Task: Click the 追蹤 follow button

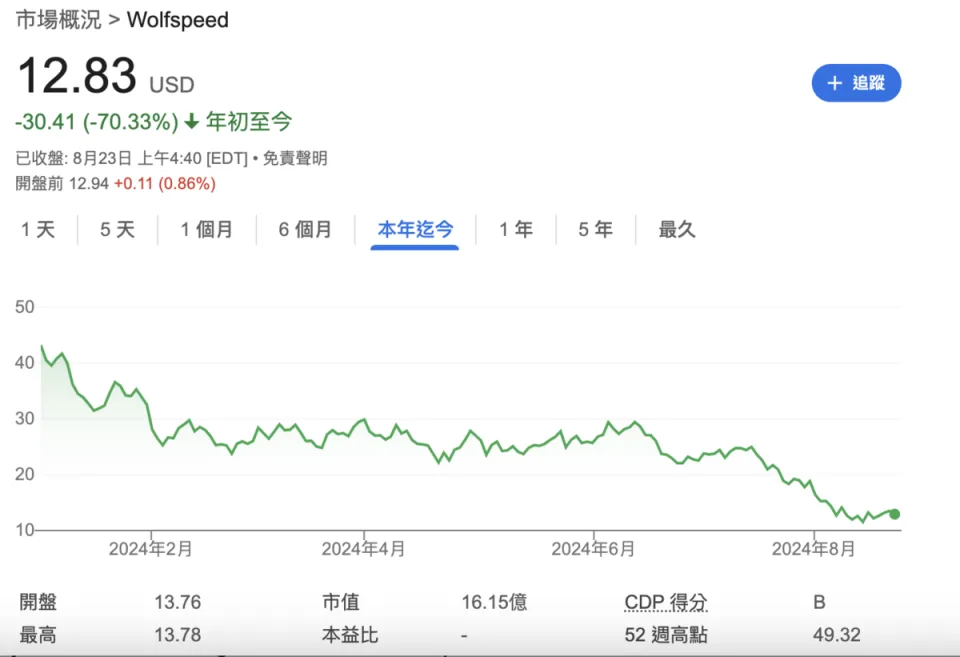Action: (x=856, y=83)
